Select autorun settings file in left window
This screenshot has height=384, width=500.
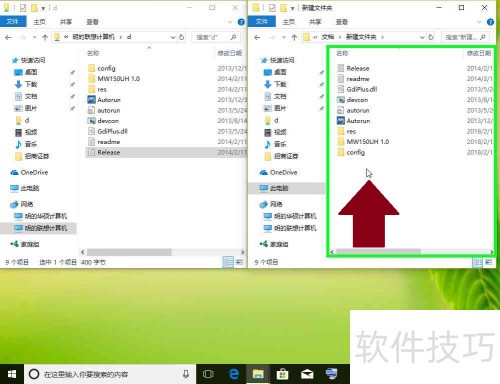[x=104, y=110]
